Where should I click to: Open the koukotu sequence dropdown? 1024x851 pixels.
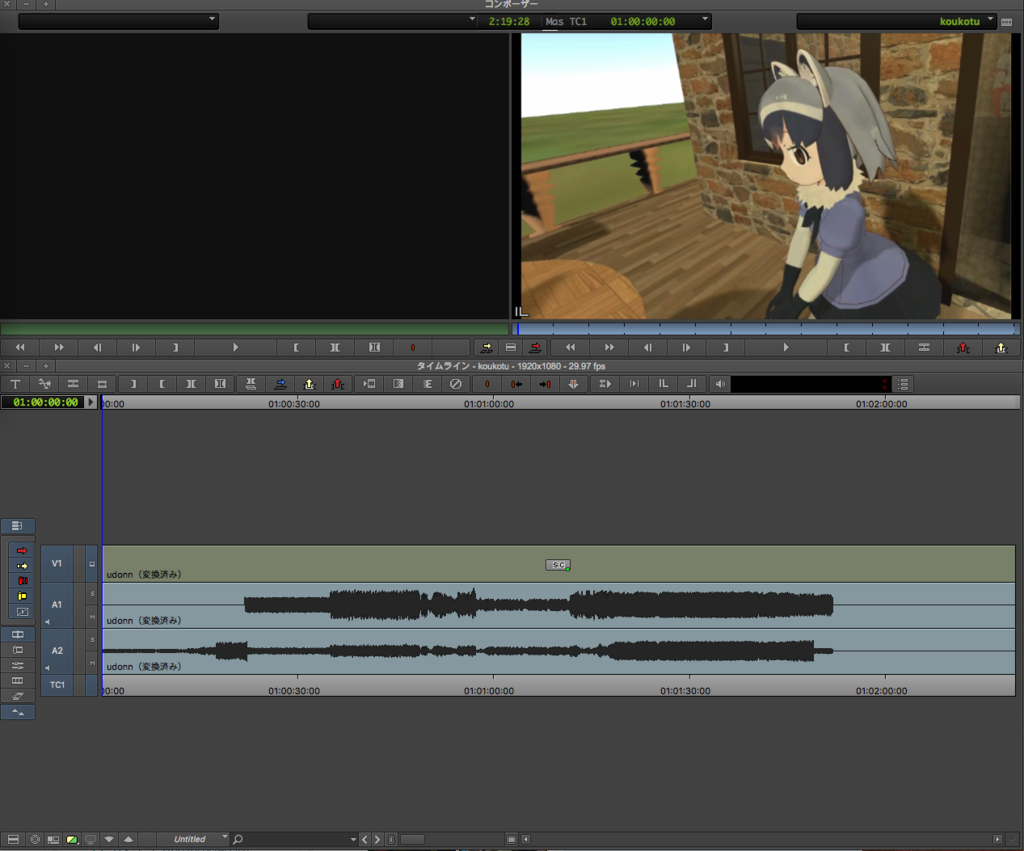[896, 22]
